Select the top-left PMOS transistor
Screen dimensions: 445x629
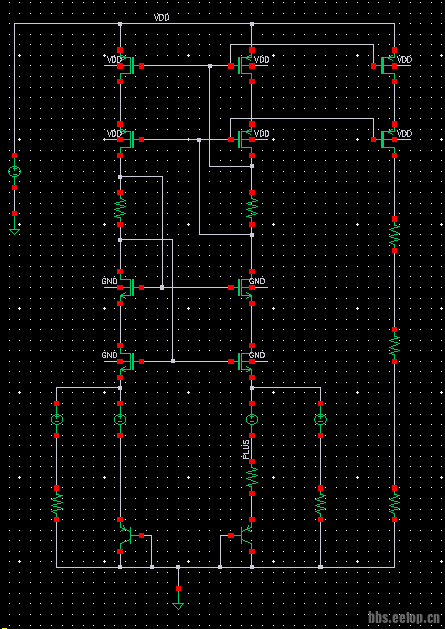point(126,65)
